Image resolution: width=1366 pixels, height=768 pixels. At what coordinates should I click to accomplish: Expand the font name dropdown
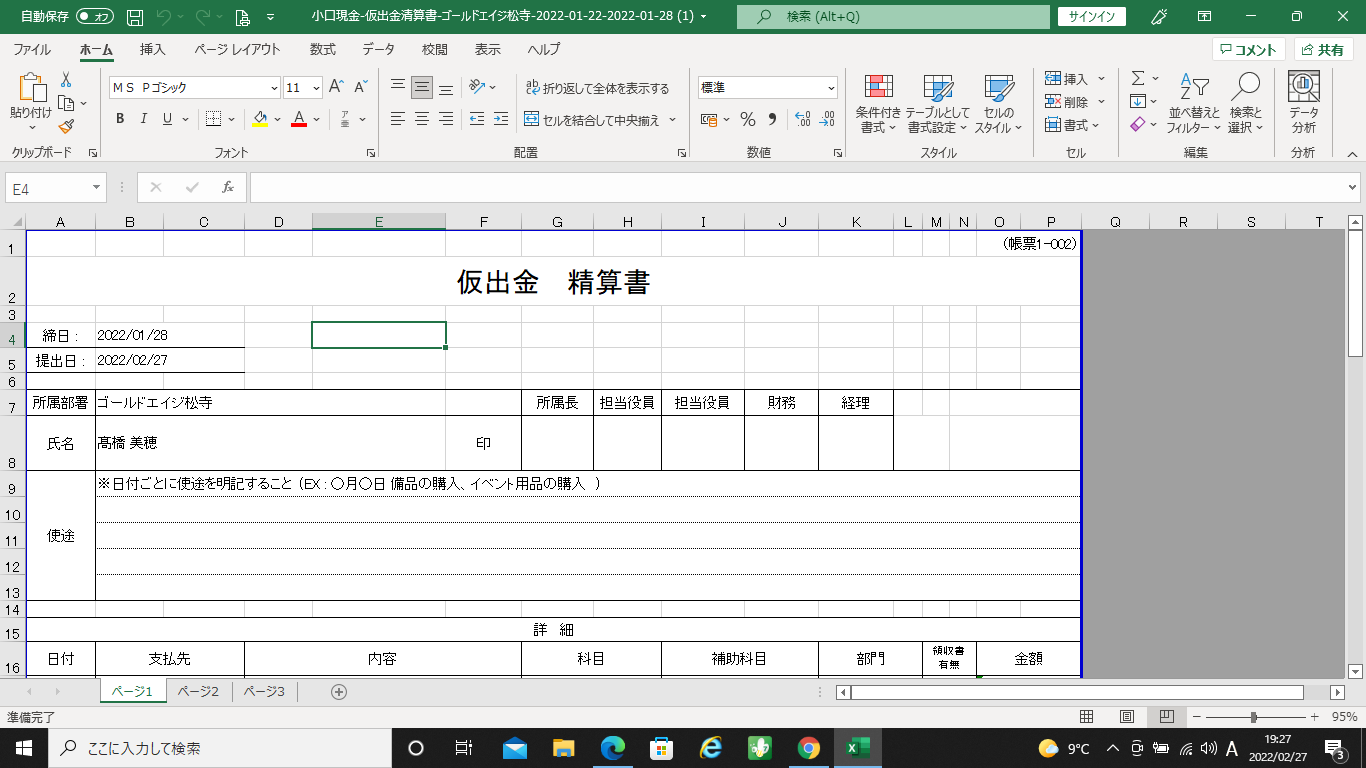pyautogui.click(x=273, y=88)
